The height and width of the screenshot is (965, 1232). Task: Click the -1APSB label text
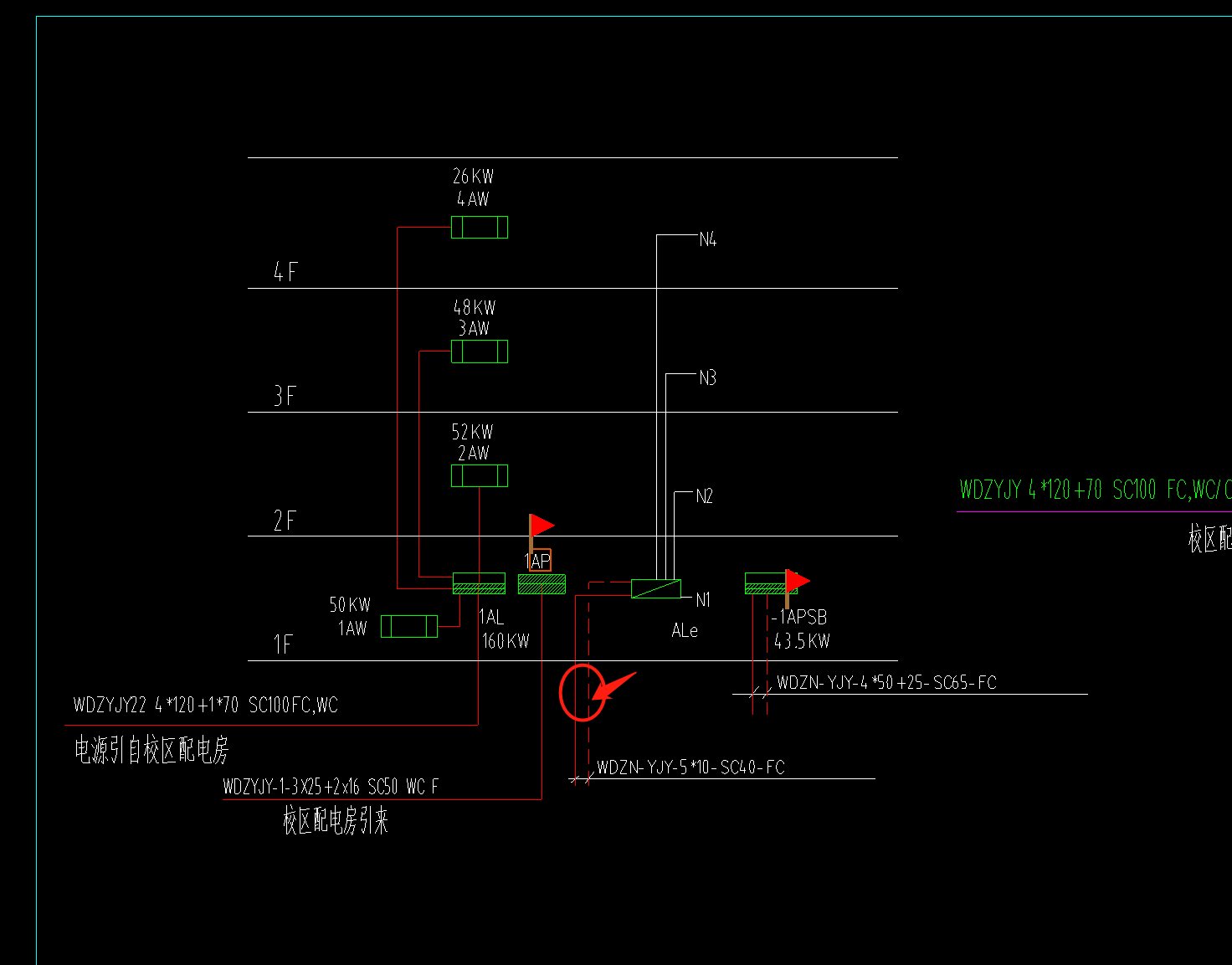tap(799, 618)
